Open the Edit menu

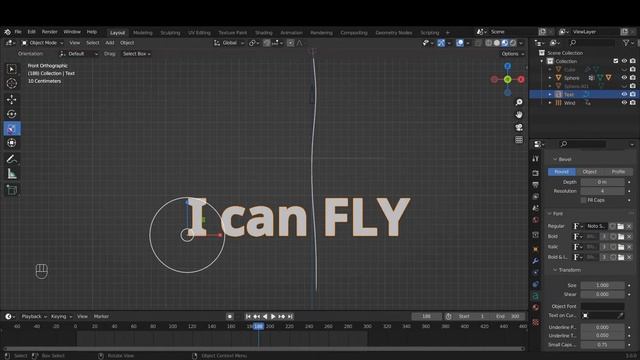click(31, 32)
